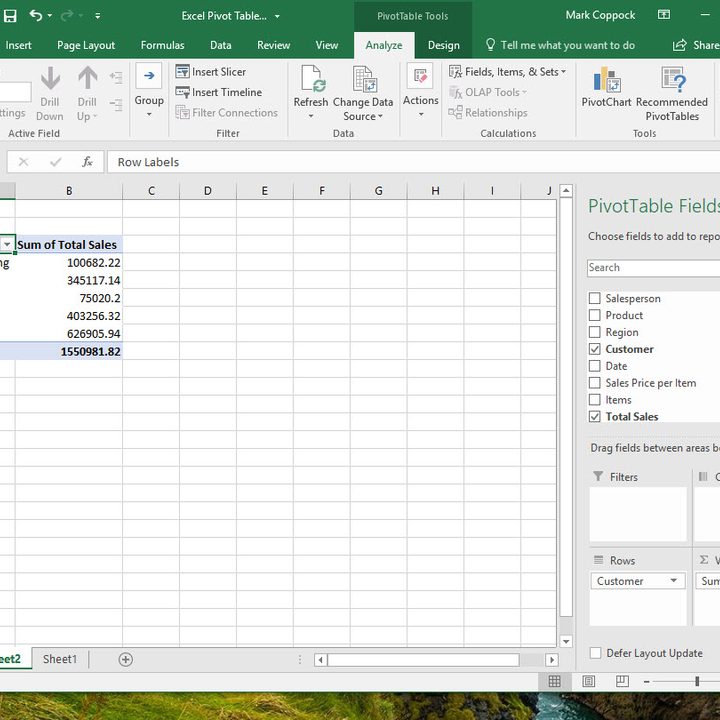The height and width of the screenshot is (720, 720).
Task: Switch to Sheet1 tab
Action: (x=60, y=659)
